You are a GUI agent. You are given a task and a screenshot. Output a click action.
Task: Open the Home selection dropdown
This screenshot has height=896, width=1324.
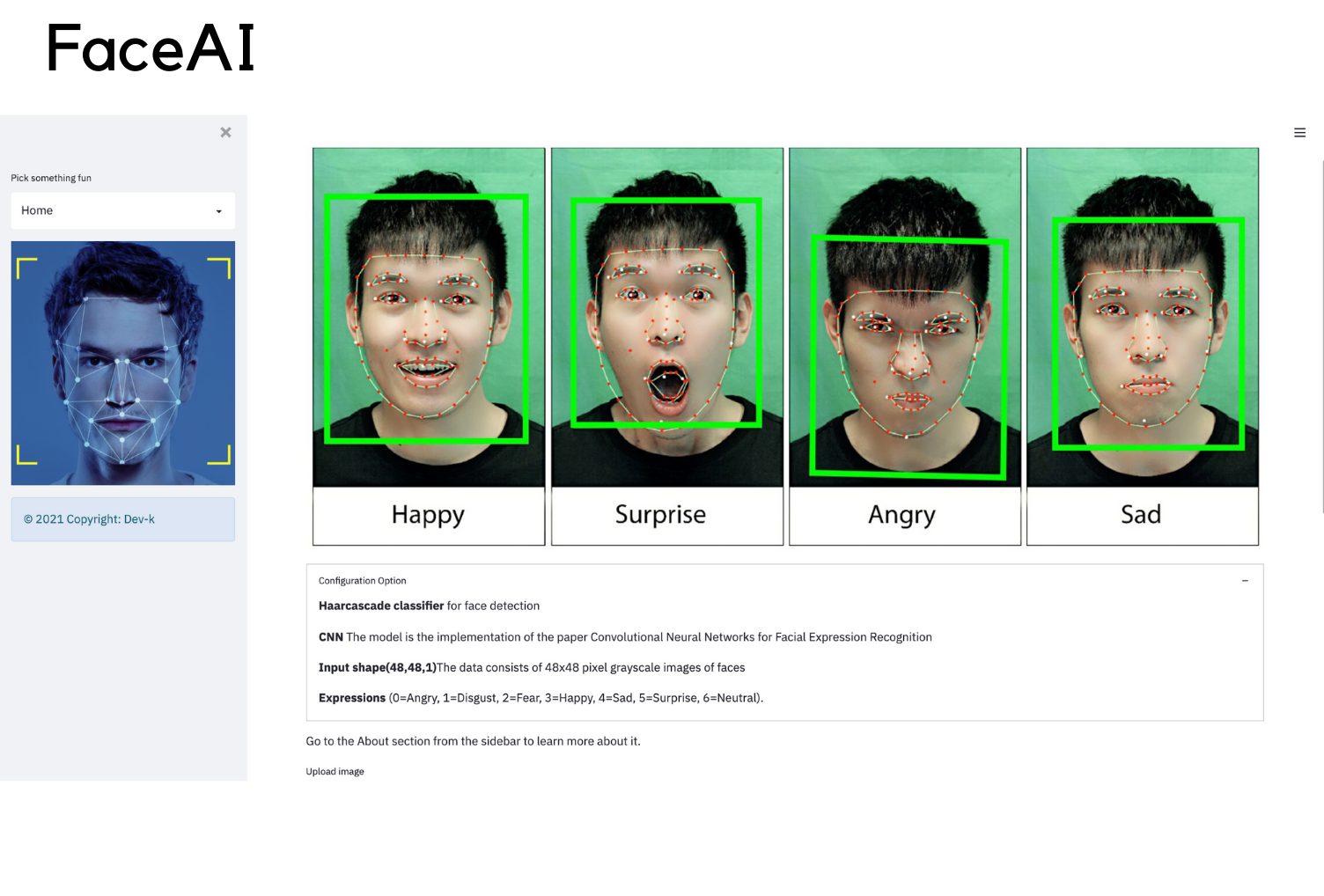(x=122, y=210)
